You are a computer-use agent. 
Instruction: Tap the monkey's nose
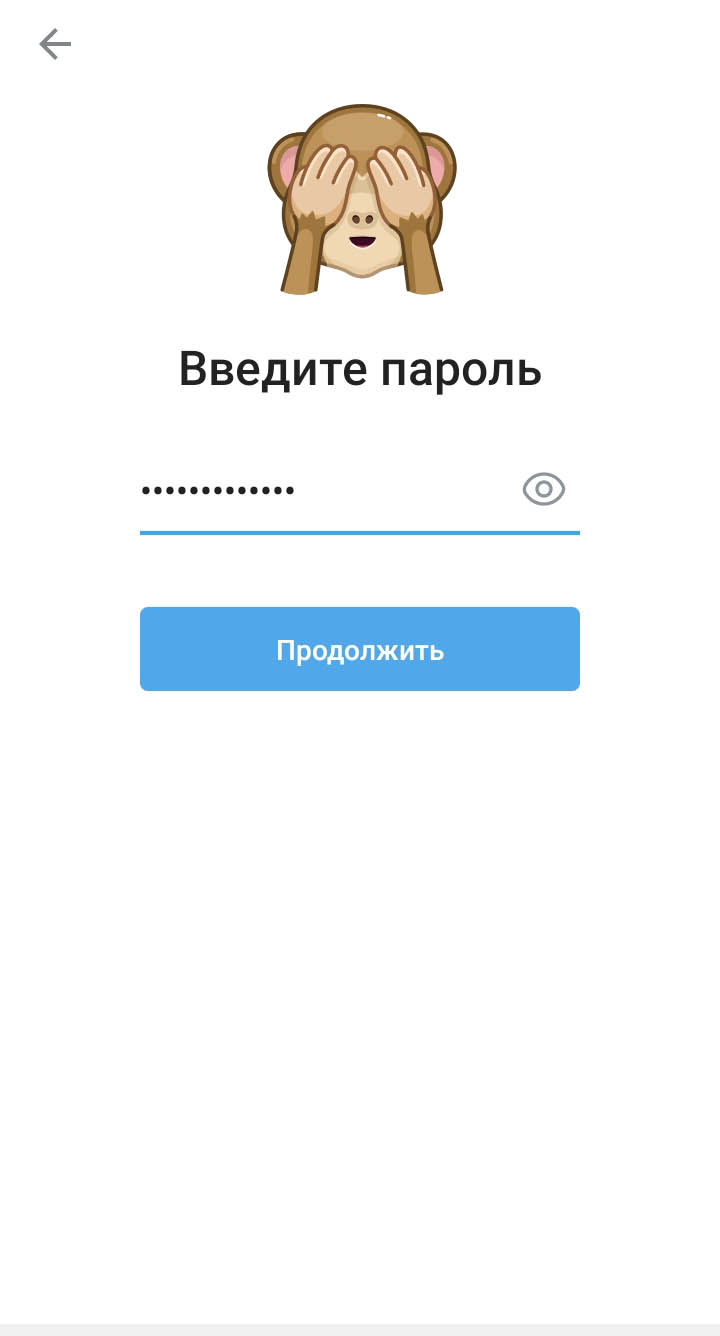pyautogui.click(x=361, y=219)
